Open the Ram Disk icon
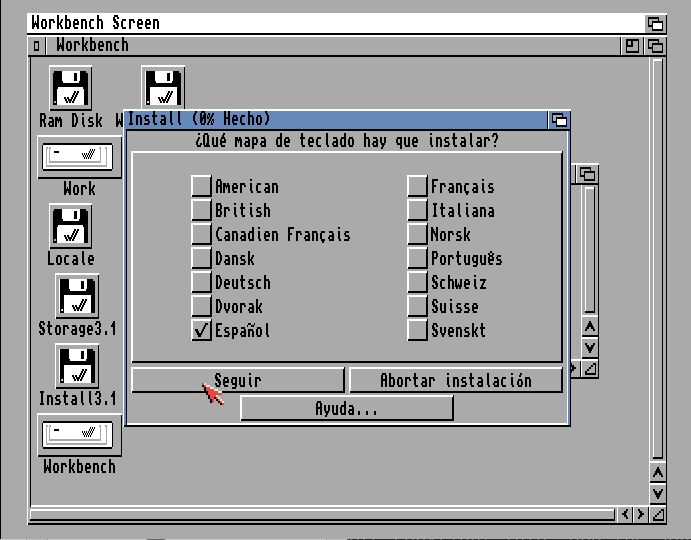 point(71,88)
